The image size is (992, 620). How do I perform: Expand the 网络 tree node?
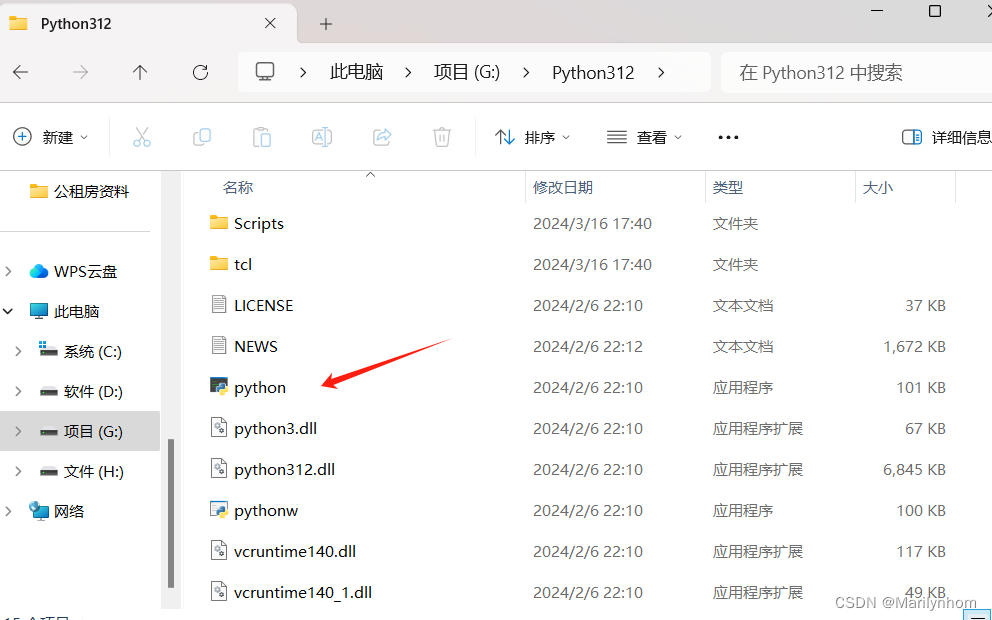pos(8,511)
